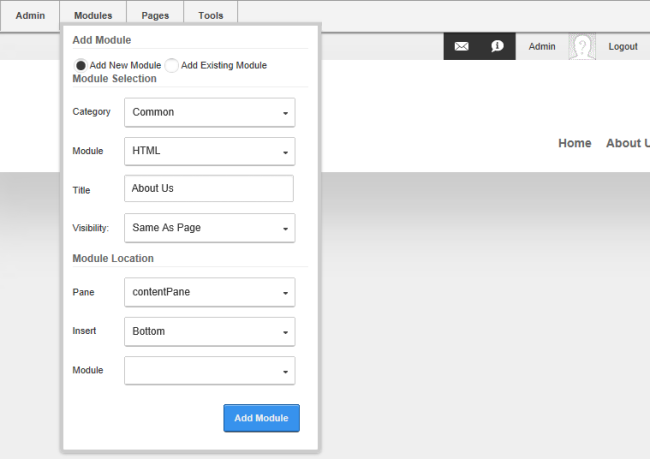The height and width of the screenshot is (459, 650).
Task: Open the Tools menu tab
Action: tap(211, 16)
